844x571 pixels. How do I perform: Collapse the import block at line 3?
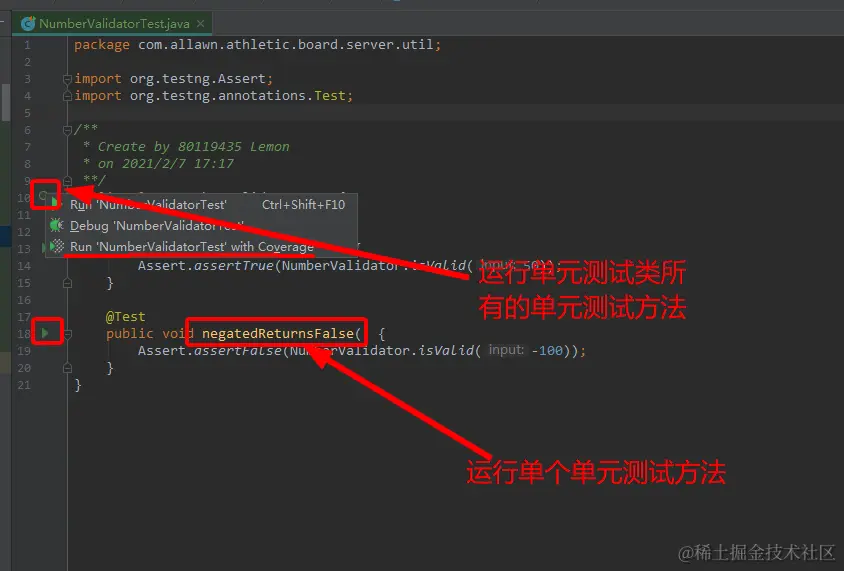coord(67,79)
